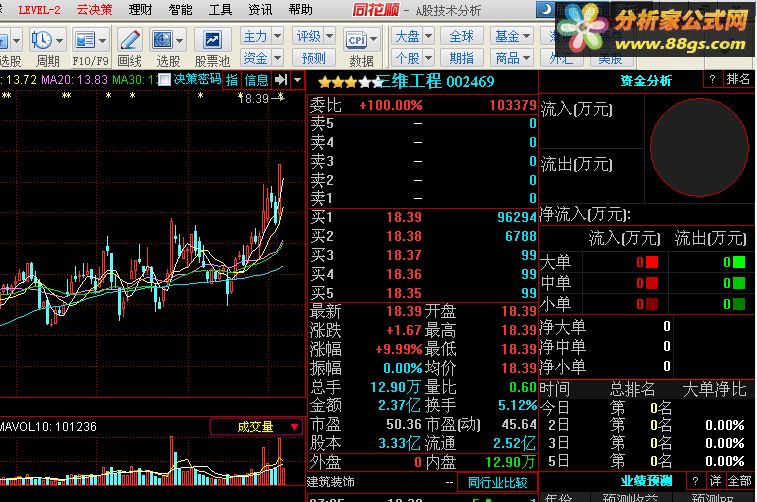This screenshot has height=502, width=757.
Task: Click the 换手 value 5.12%
Action: [x=517, y=405]
